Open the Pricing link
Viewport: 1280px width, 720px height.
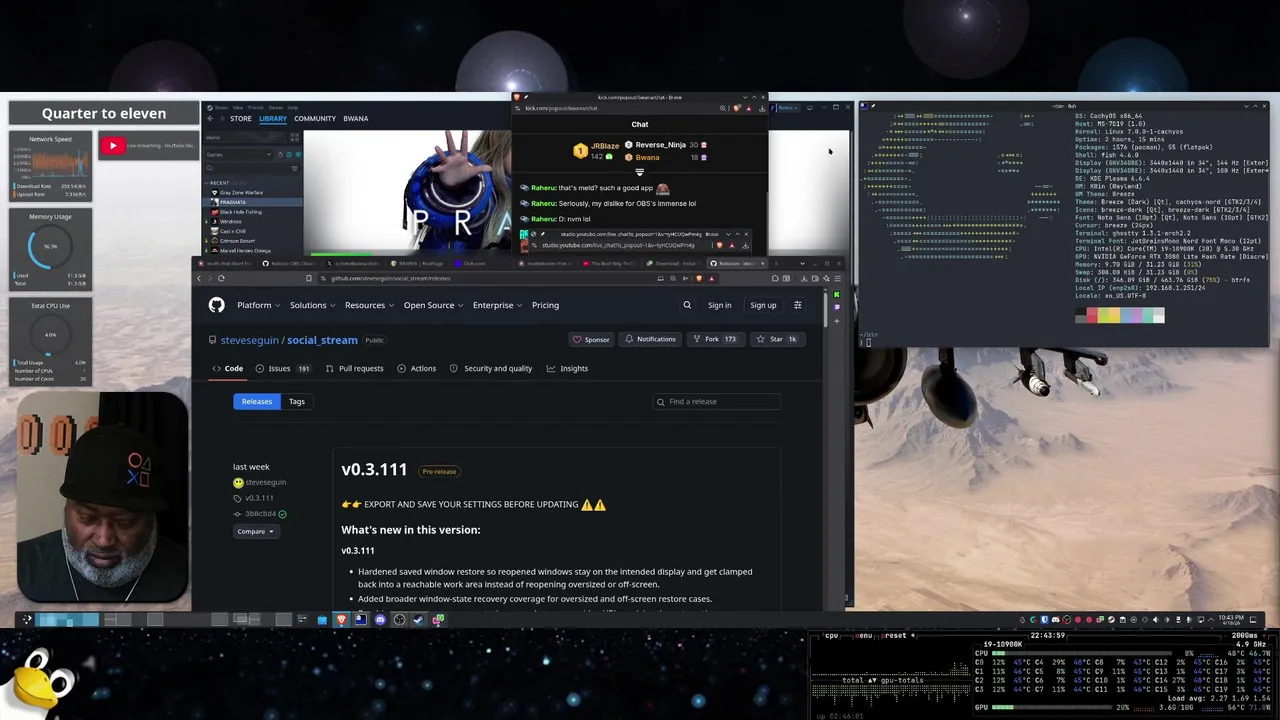click(545, 305)
